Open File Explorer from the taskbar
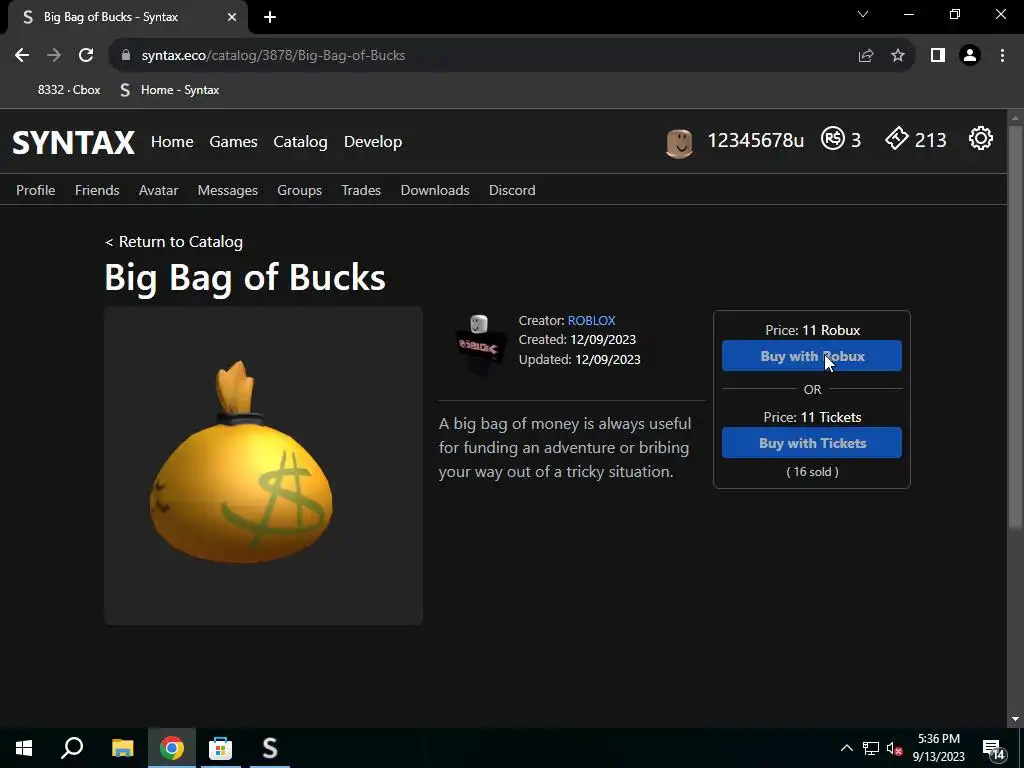Viewport: 1024px width, 768px height. coord(122,748)
